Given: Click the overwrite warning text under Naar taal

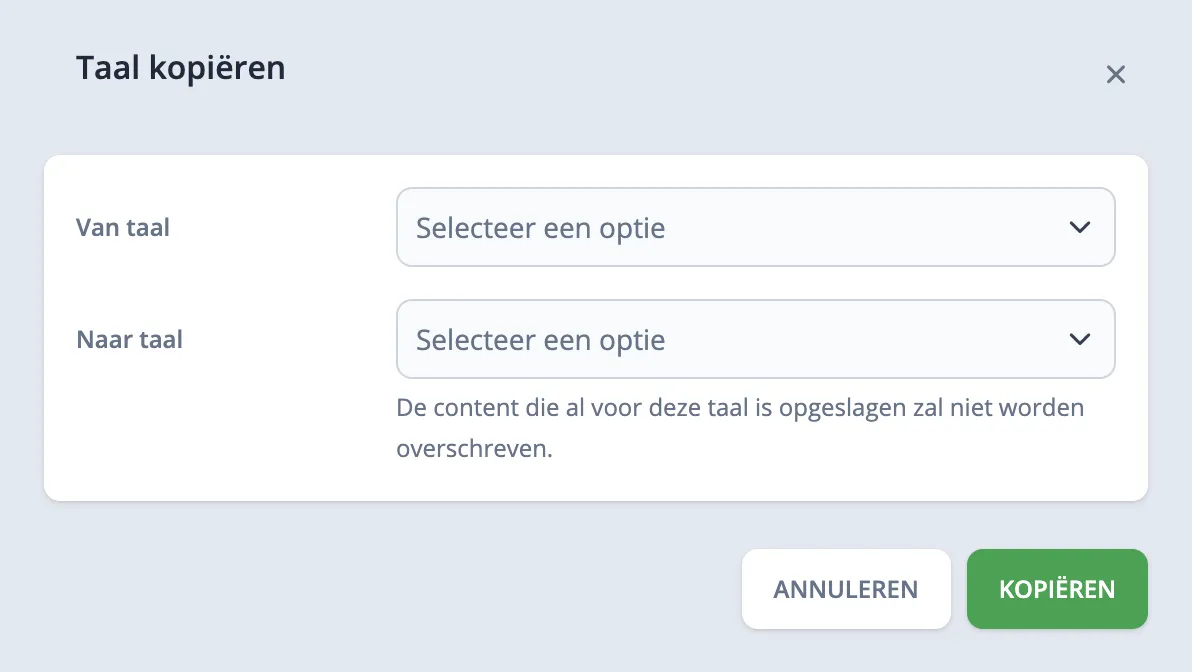Looking at the screenshot, I should point(740,427).
